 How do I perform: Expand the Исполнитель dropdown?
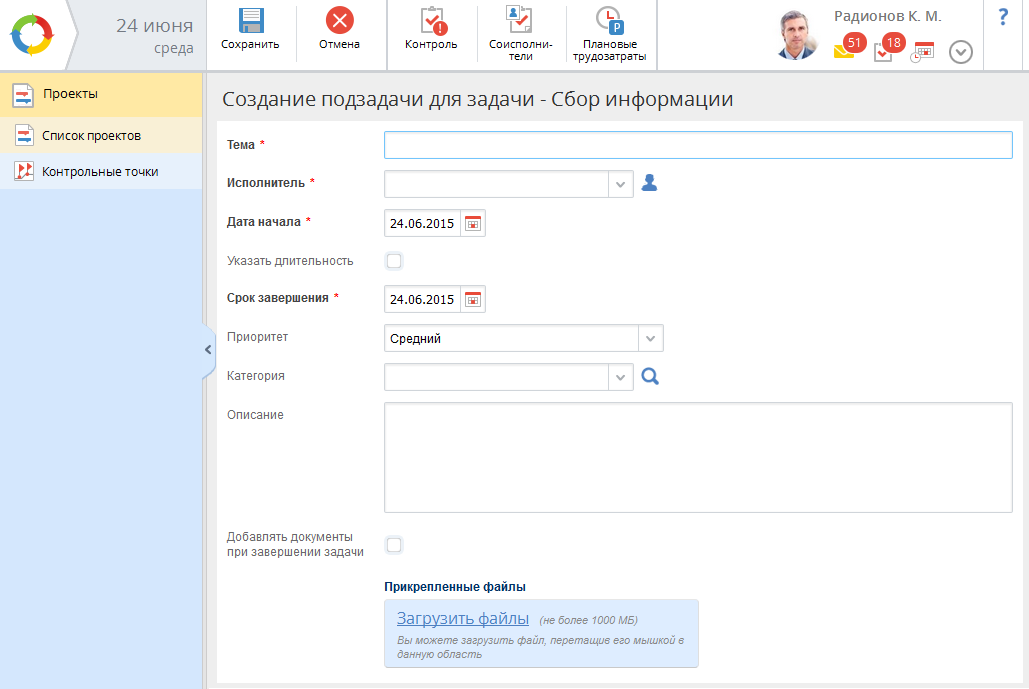coord(620,184)
